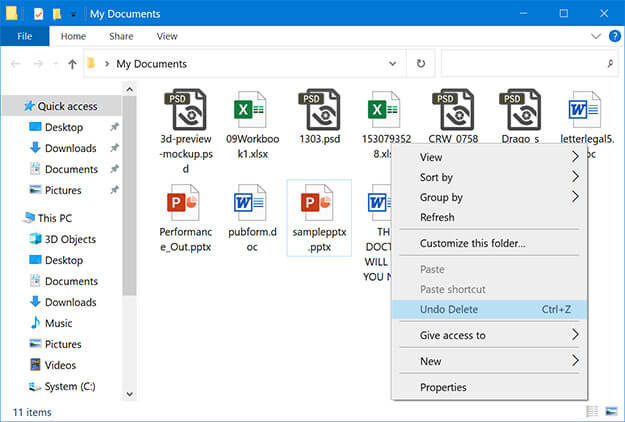This screenshot has height=422, width=625.
Task: Select the CRW_0758 PSD file icon
Action: [453, 110]
